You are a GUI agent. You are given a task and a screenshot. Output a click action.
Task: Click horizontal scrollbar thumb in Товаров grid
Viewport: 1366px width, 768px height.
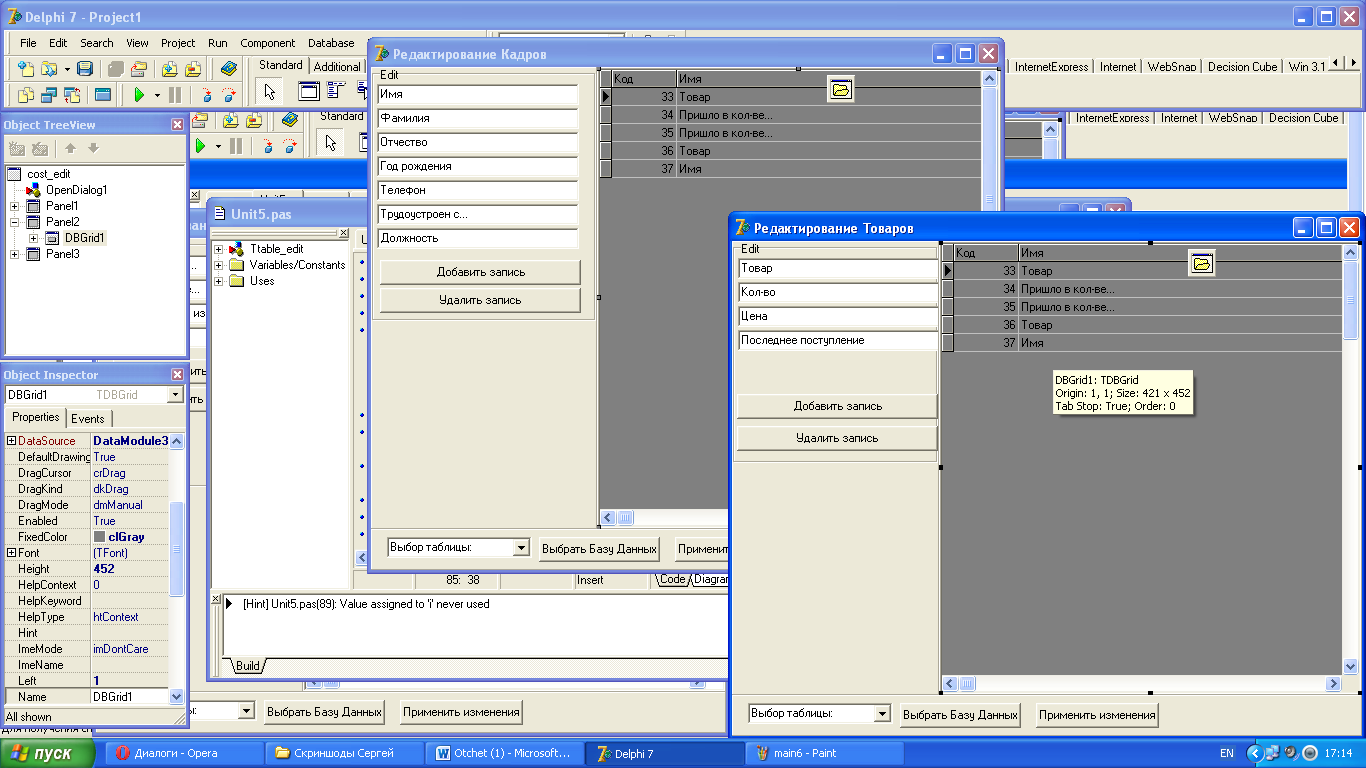coord(965,684)
